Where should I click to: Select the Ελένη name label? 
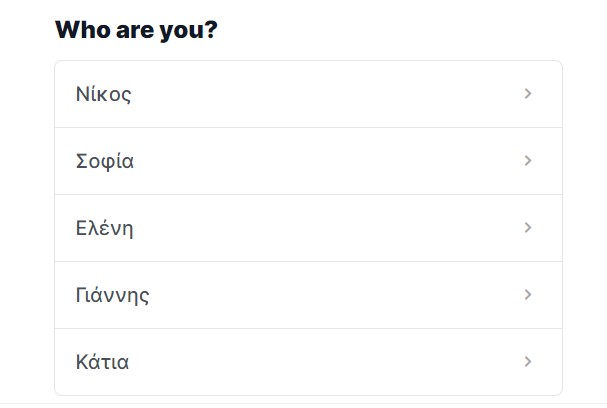coord(105,228)
